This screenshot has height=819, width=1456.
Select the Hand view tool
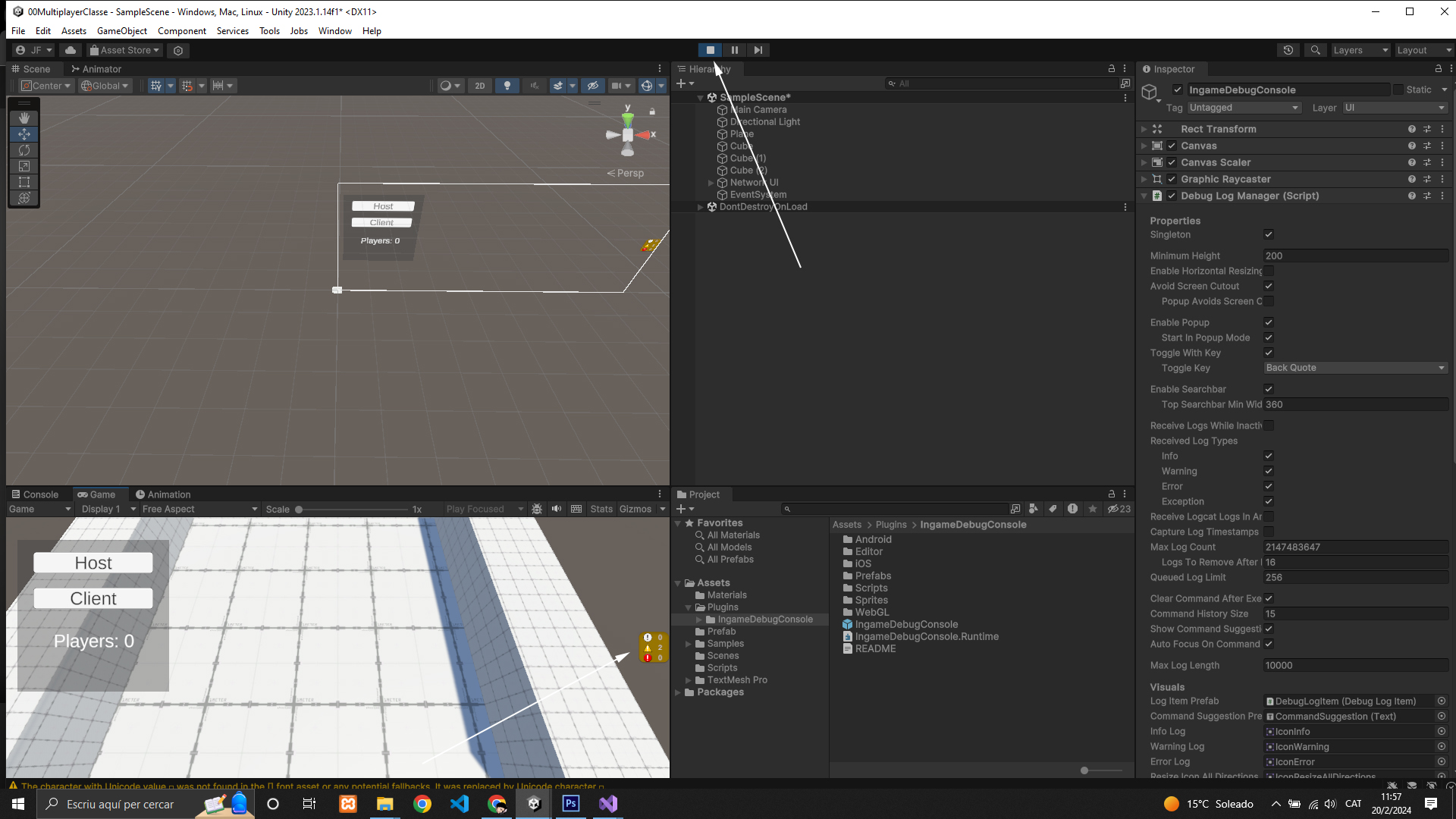24,118
